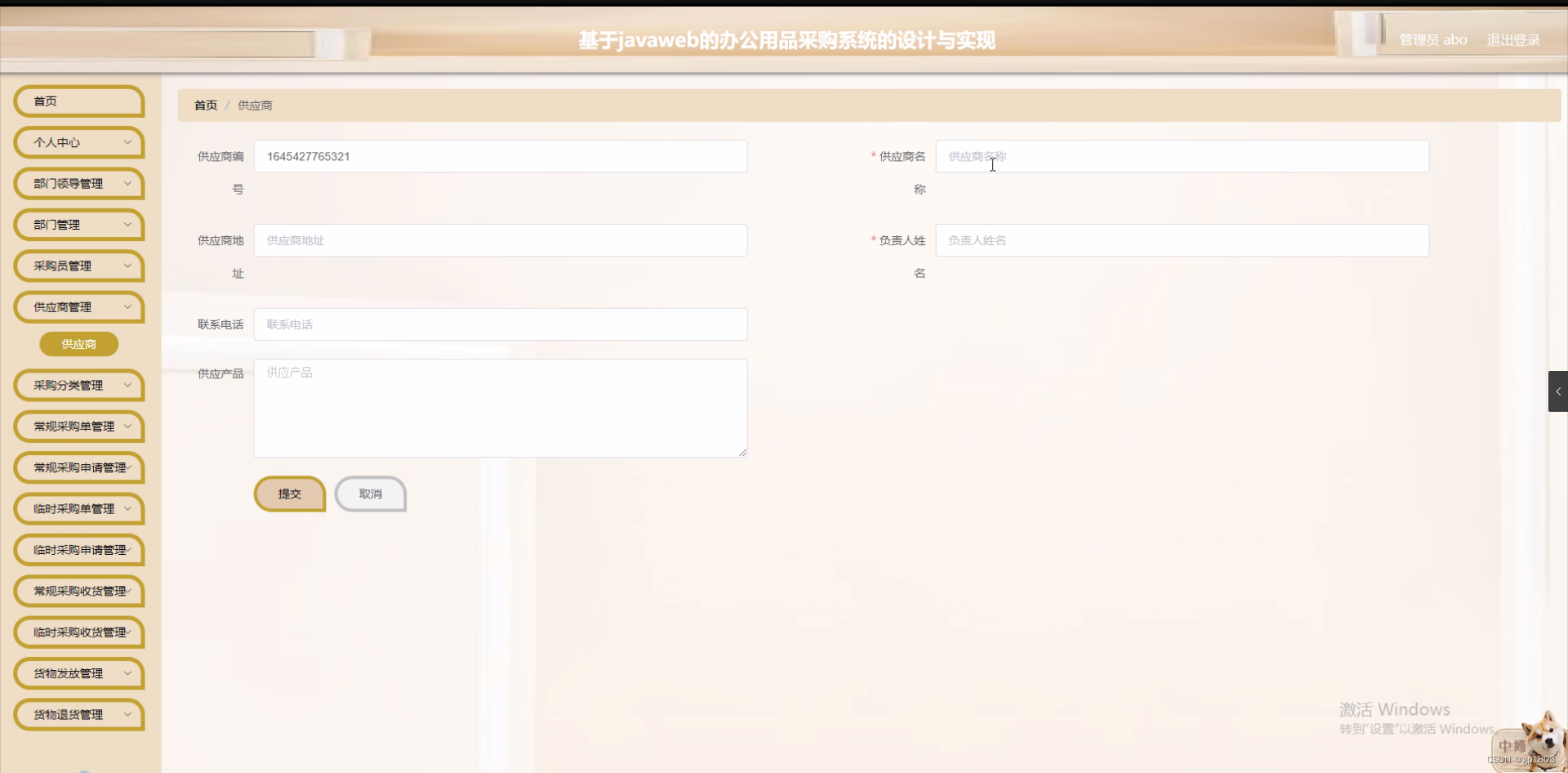This screenshot has width=1568, height=773.
Task: Click the 提交 submit button
Action: (x=290, y=494)
